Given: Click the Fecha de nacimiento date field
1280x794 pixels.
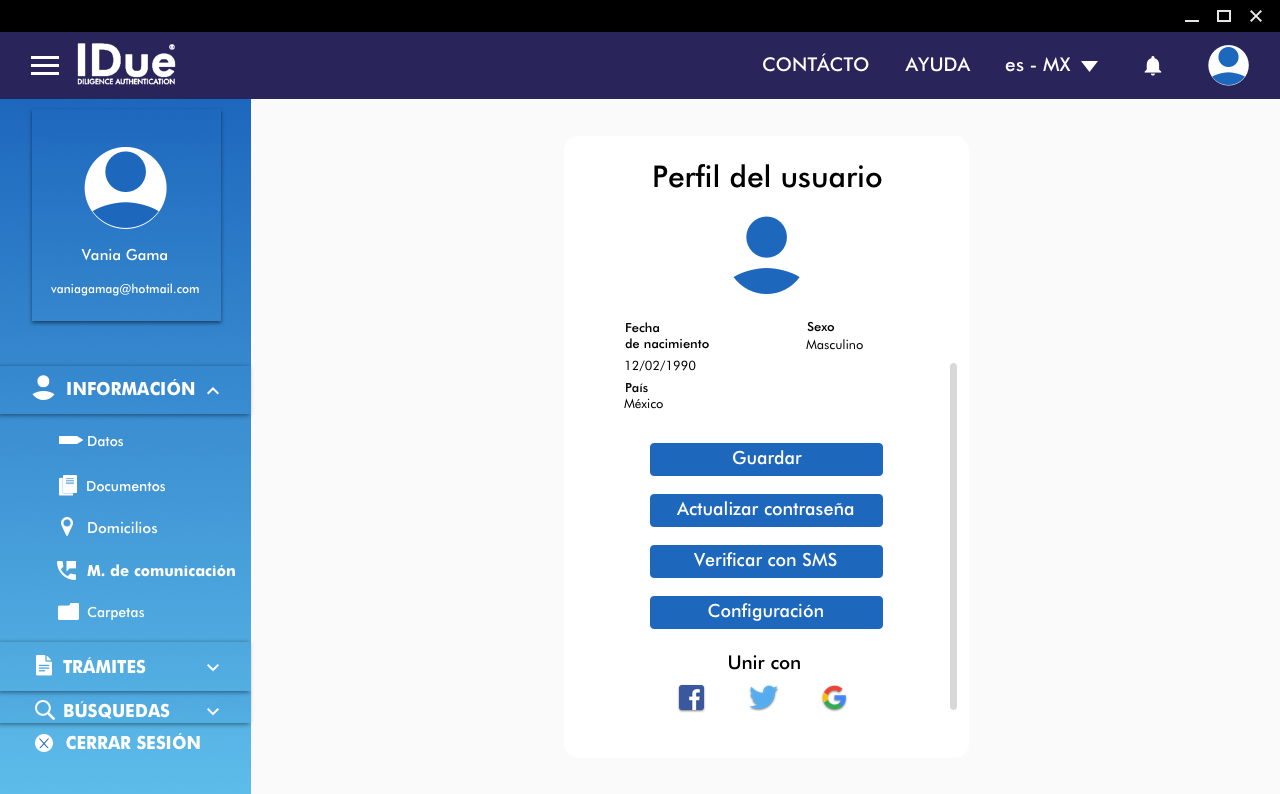Looking at the screenshot, I should click(x=660, y=366).
